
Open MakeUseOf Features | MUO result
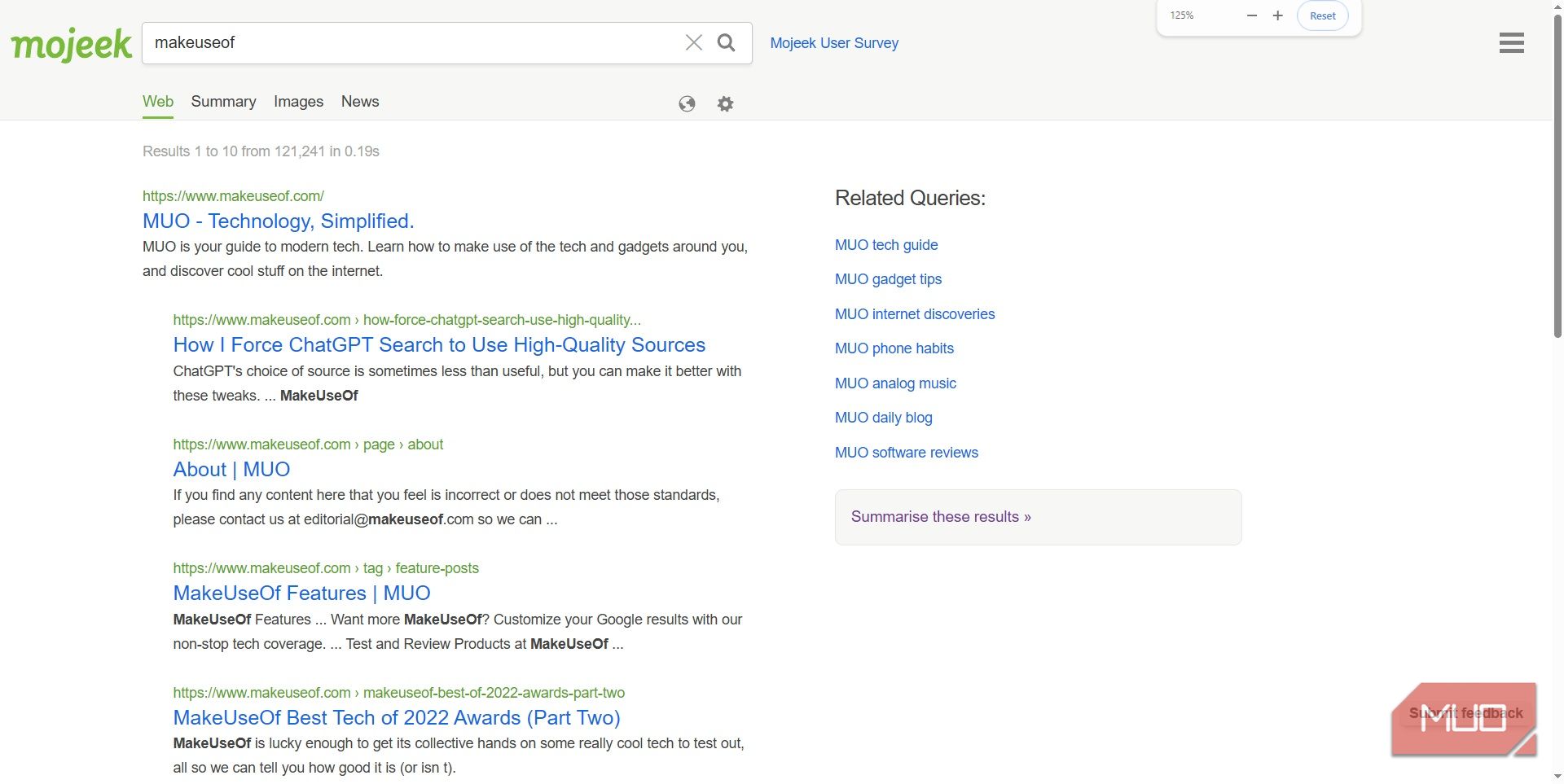[x=301, y=593]
